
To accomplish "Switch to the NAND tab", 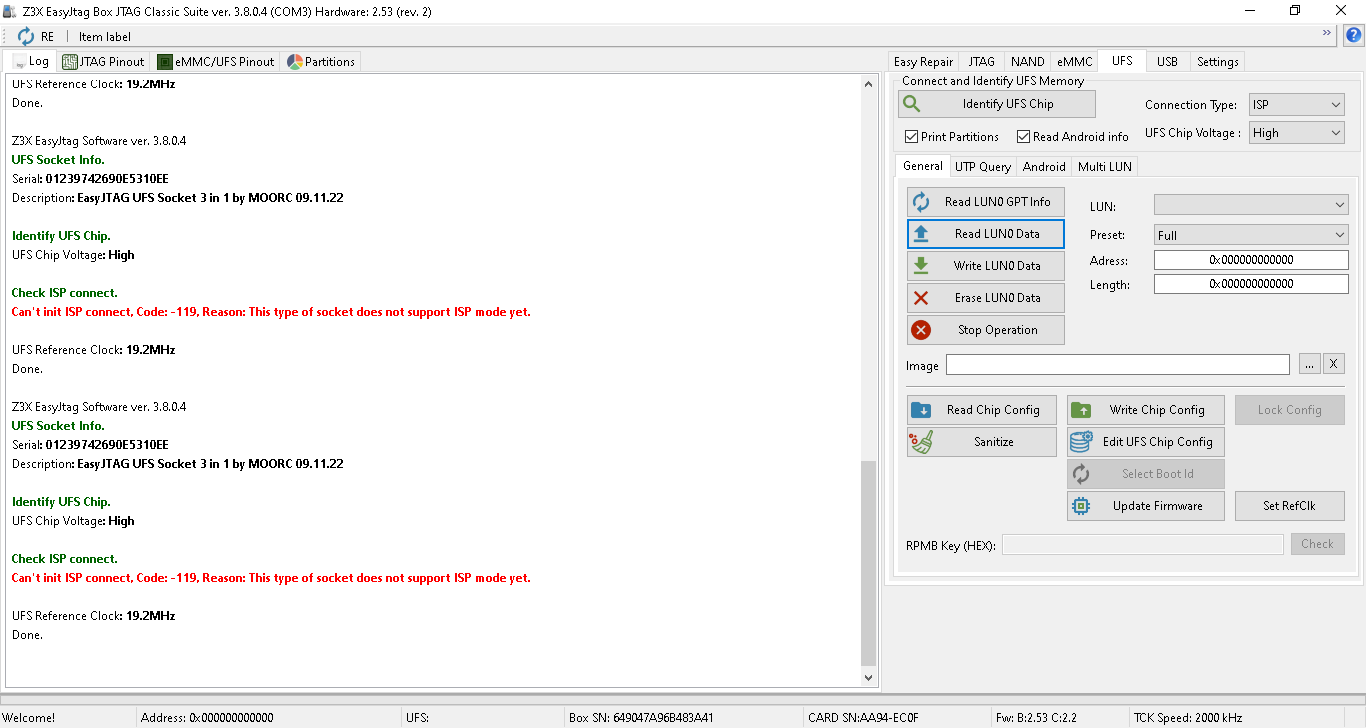I will [1027, 61].
